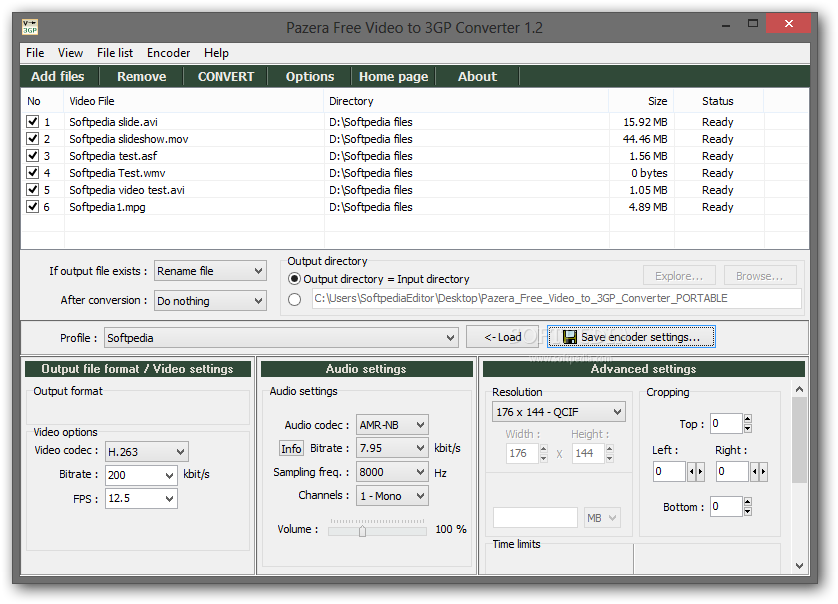Uncheck file 4 Softpedia Test.wmv

tap(33, 173)
